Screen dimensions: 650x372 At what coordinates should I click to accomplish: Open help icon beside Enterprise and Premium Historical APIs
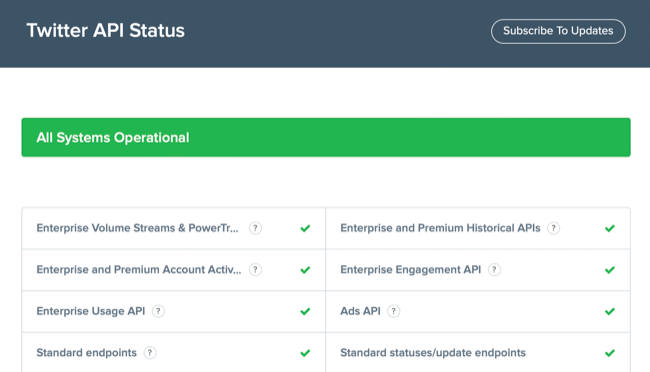(x=553, y=228)
